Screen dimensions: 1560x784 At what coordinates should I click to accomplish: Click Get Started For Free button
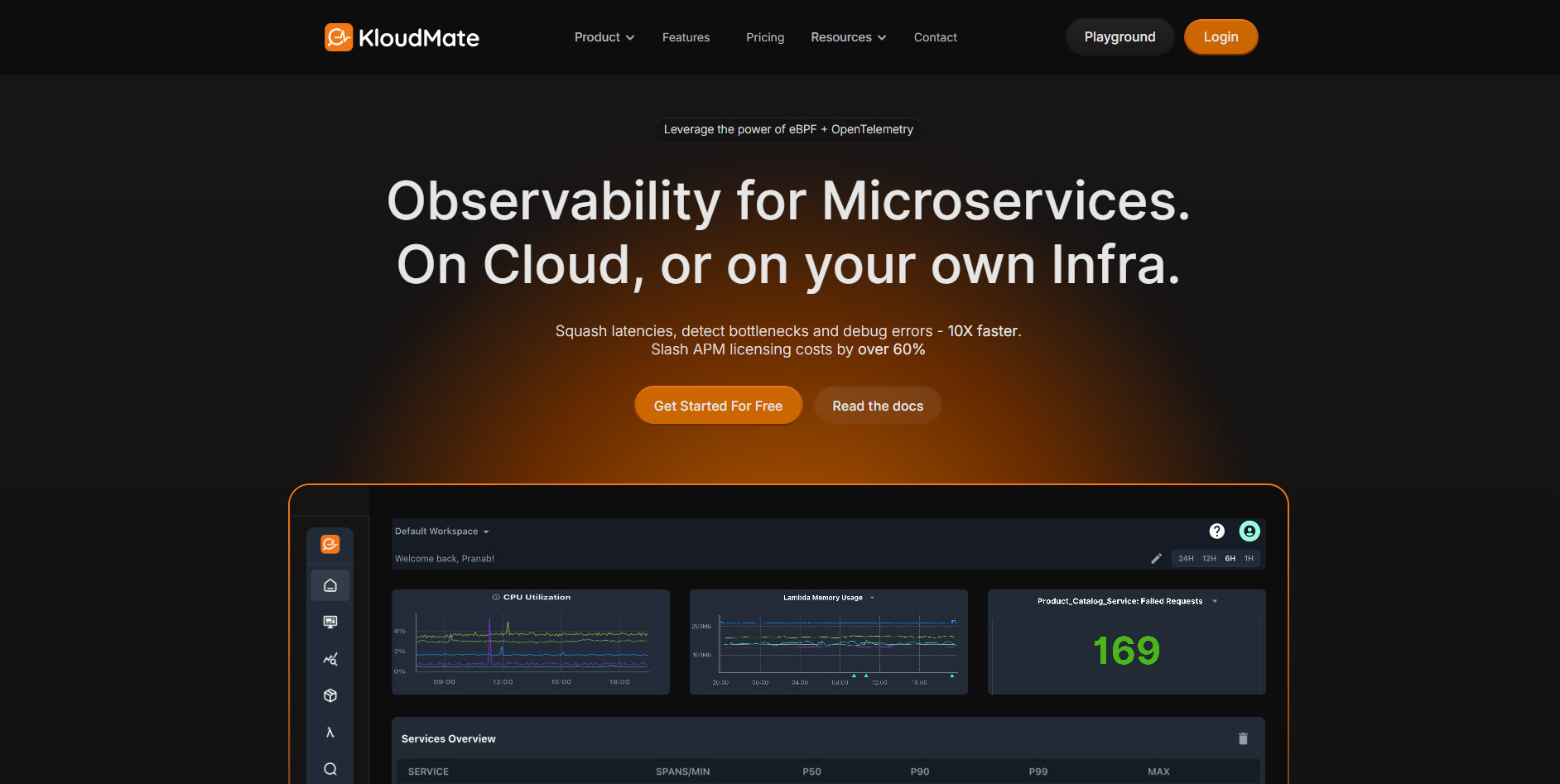click(718, 406)
